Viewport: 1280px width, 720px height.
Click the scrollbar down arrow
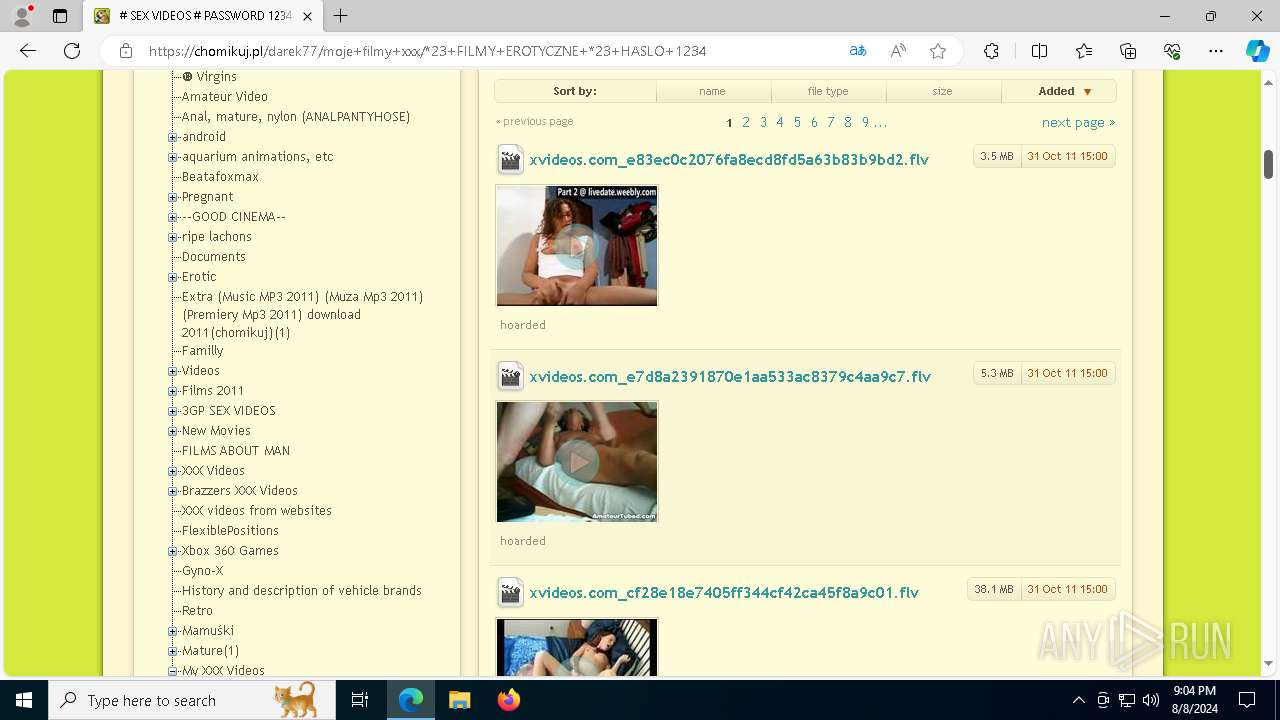(x=1269, y=663)
